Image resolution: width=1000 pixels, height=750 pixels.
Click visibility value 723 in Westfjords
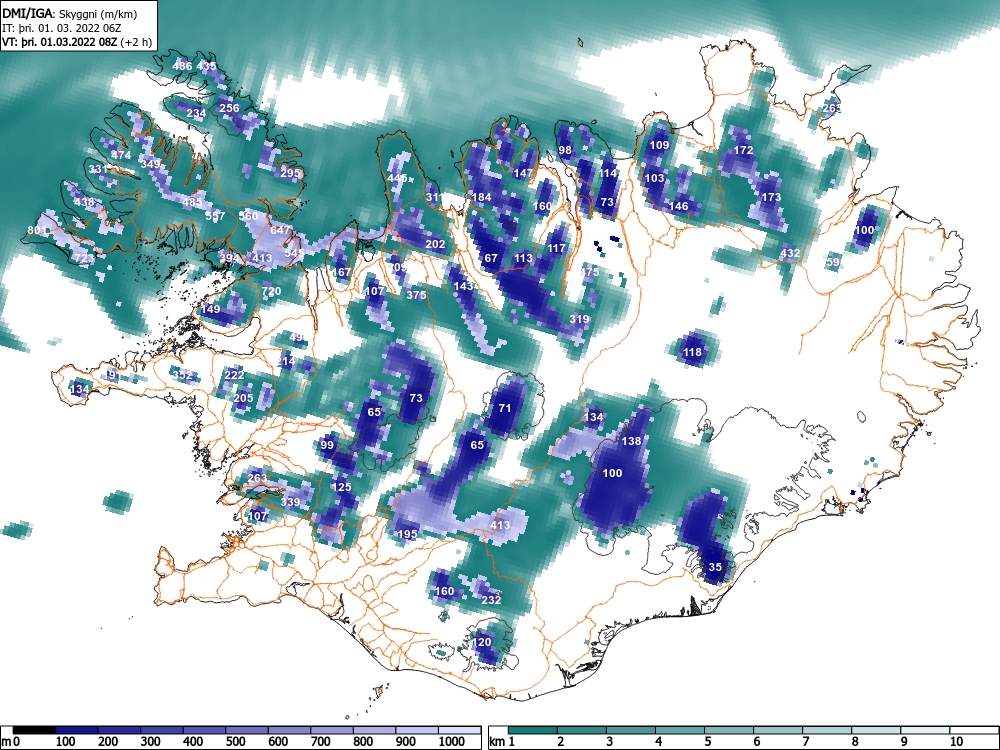click(x=84, y=258)
